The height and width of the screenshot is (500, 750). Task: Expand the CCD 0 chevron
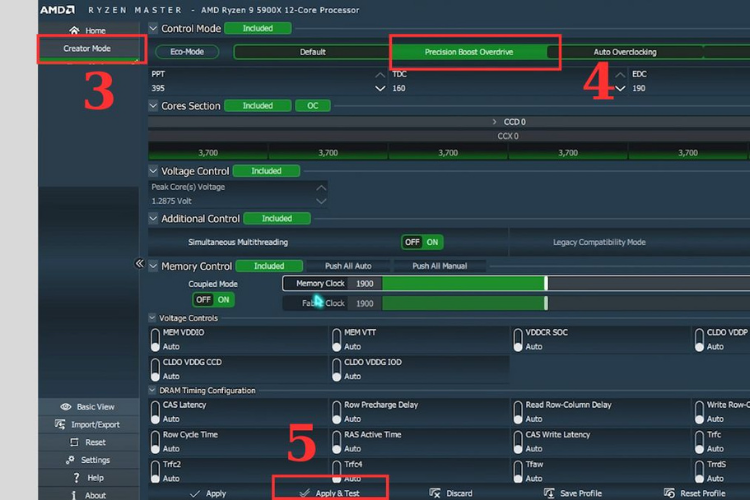(494, 122)
